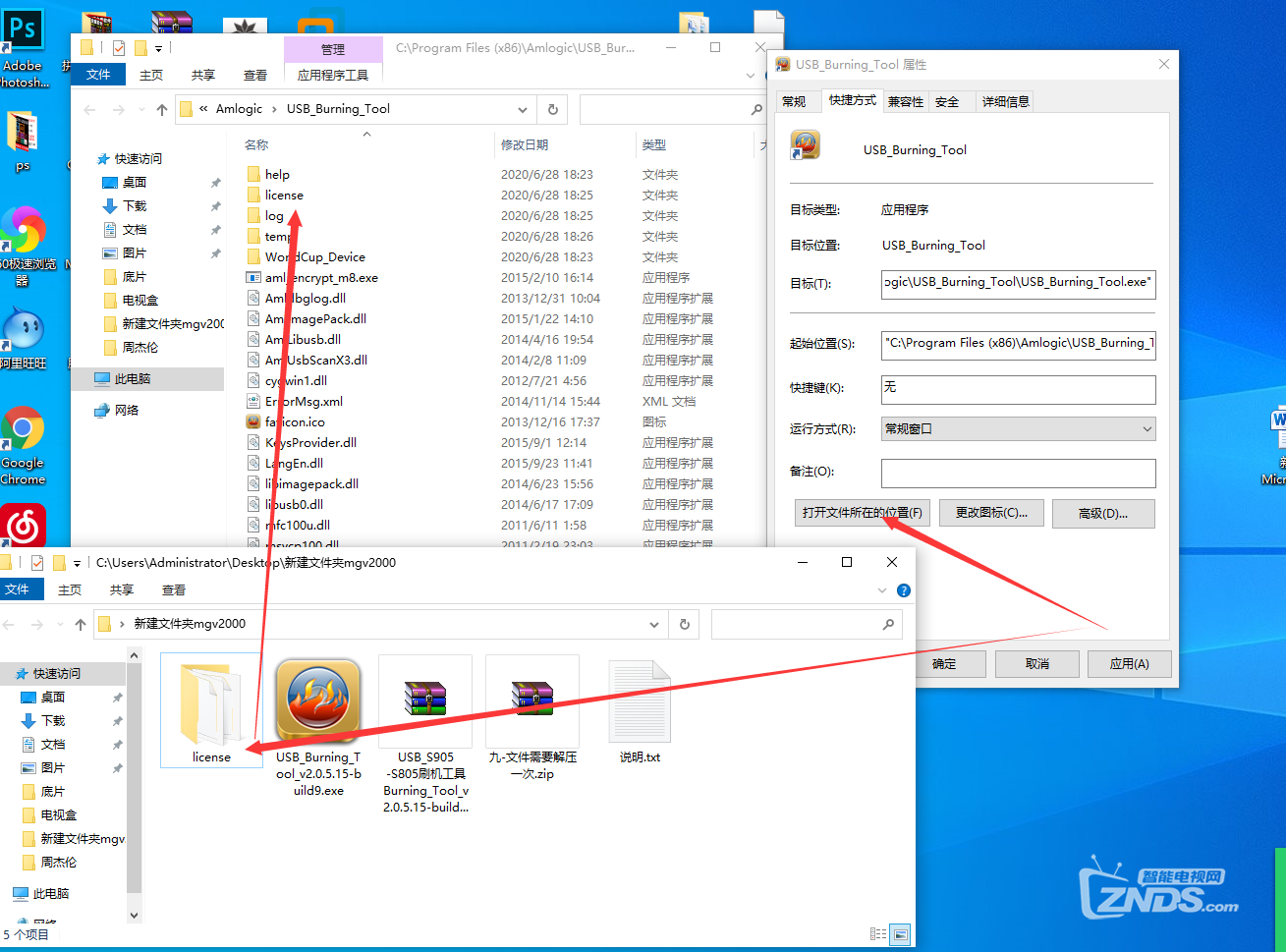This screenshot has height=952, width=1286.
Task: Click the 修改日期 column header
Action: pos(525,144)
